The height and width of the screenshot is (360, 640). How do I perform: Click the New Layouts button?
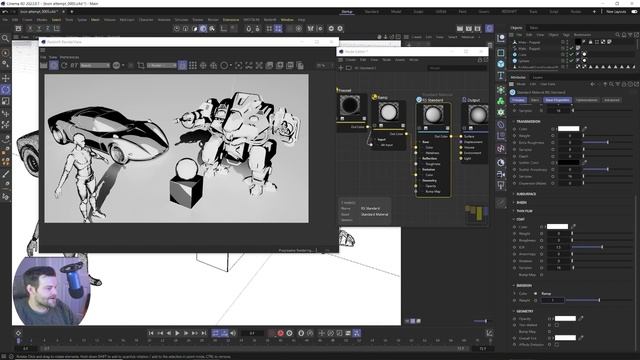[616, 12]
